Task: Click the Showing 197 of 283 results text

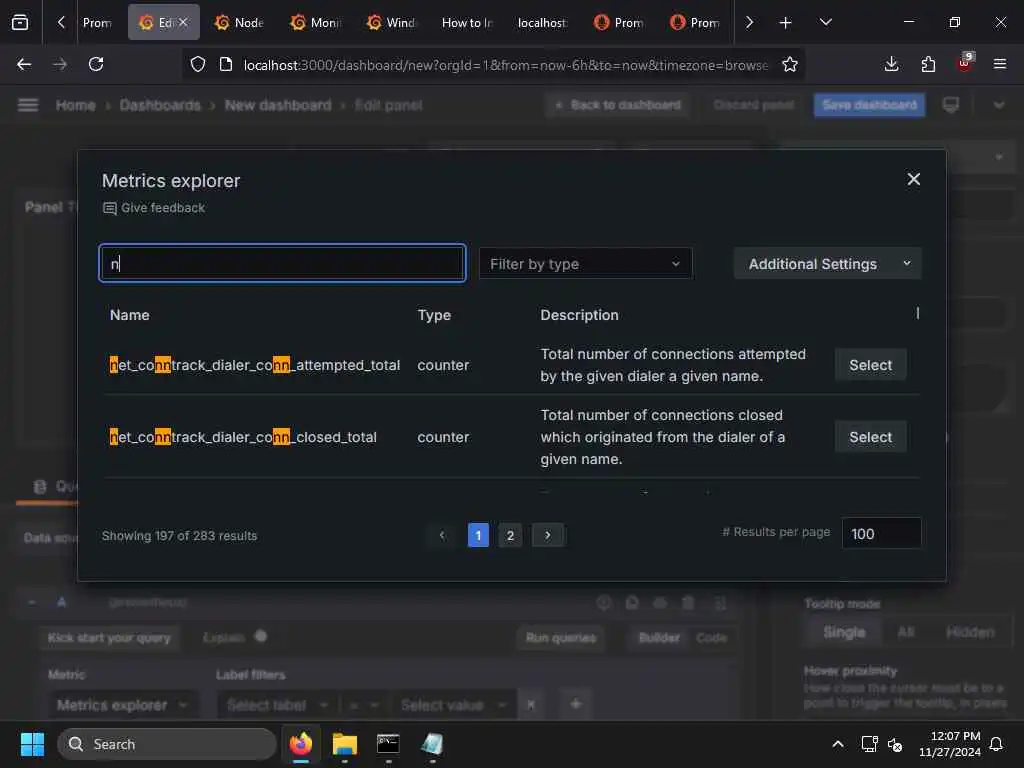Action: (180, 536)
